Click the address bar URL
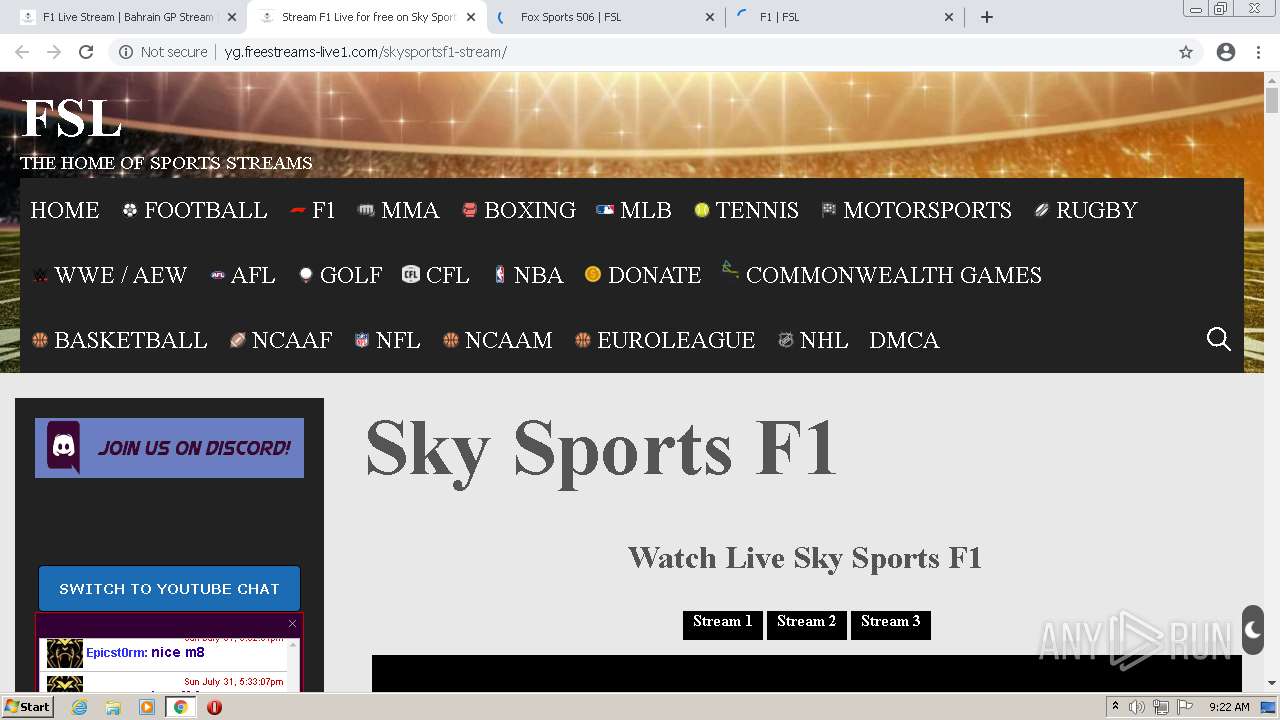 [365, 52]
